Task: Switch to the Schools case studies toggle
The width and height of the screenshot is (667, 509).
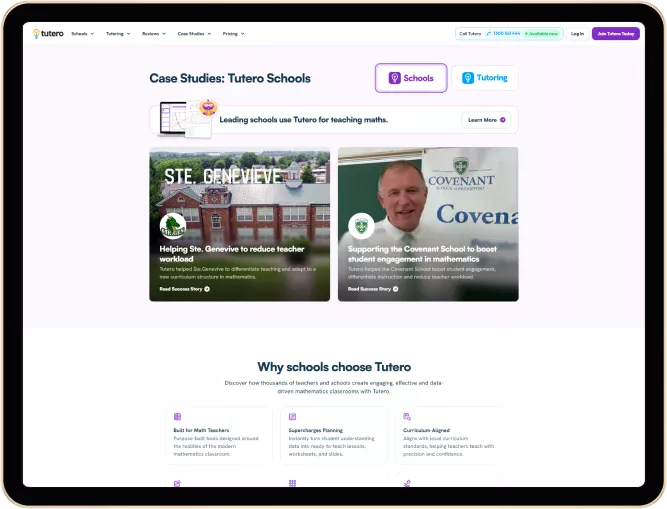Action: coord(411,78)
